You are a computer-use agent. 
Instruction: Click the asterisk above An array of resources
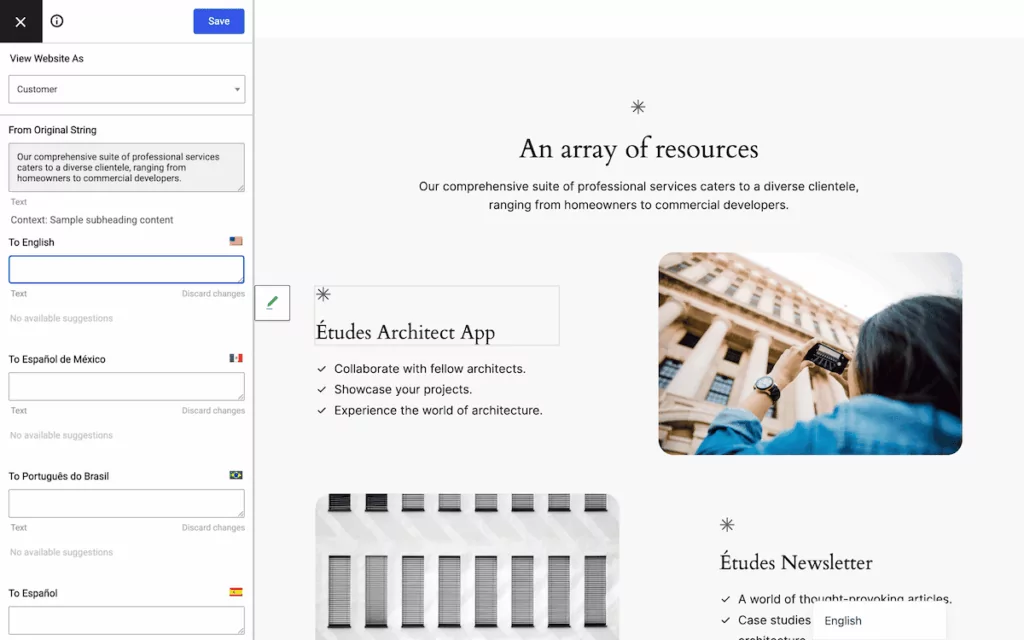click(638, 107)
